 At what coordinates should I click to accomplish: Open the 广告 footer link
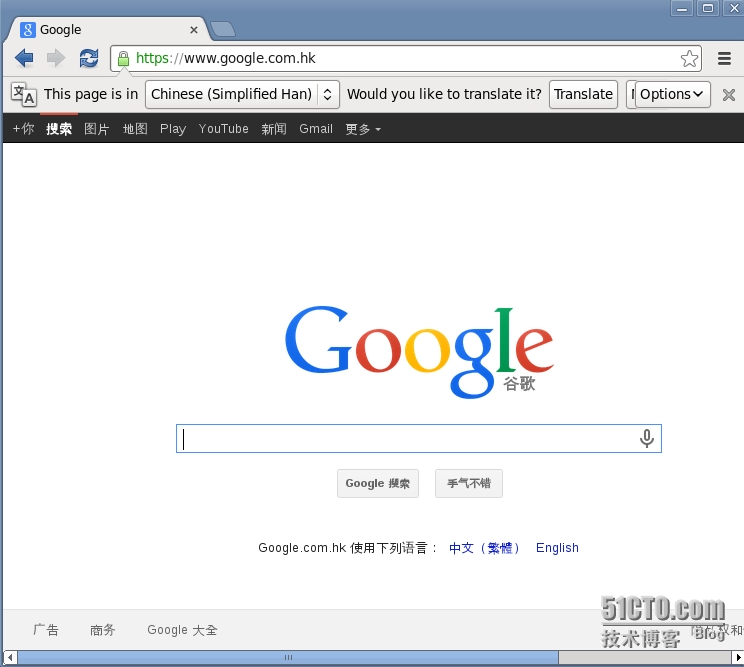click(46, 630)
